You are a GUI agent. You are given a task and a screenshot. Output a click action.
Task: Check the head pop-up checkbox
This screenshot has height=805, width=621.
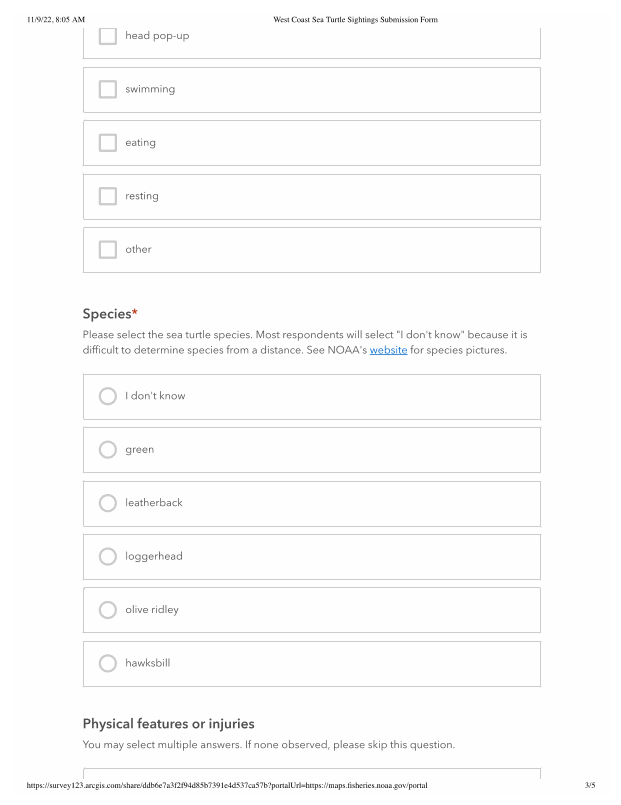point(108,36)
